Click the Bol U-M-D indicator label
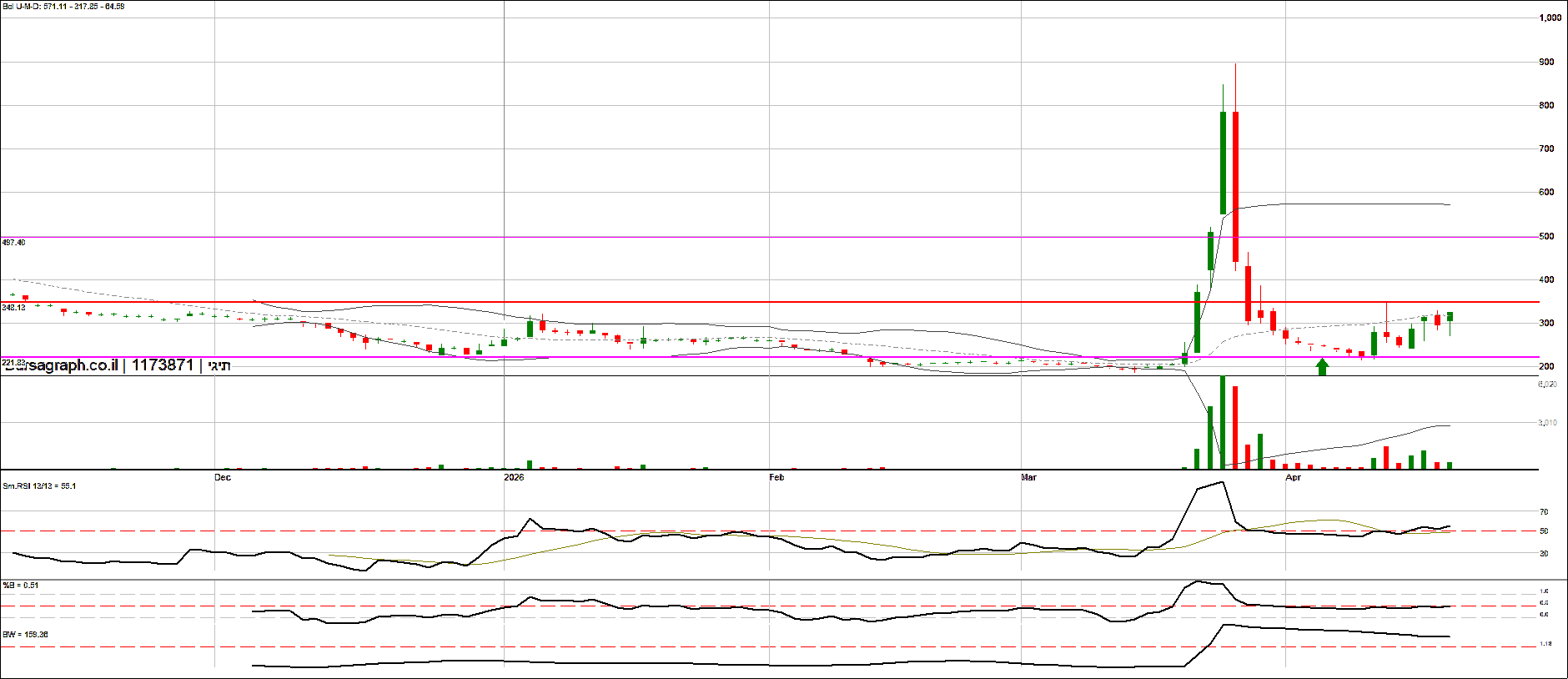Image resolution: width=1568 pixels, height=679 pixels. click(x=63, y=7)
